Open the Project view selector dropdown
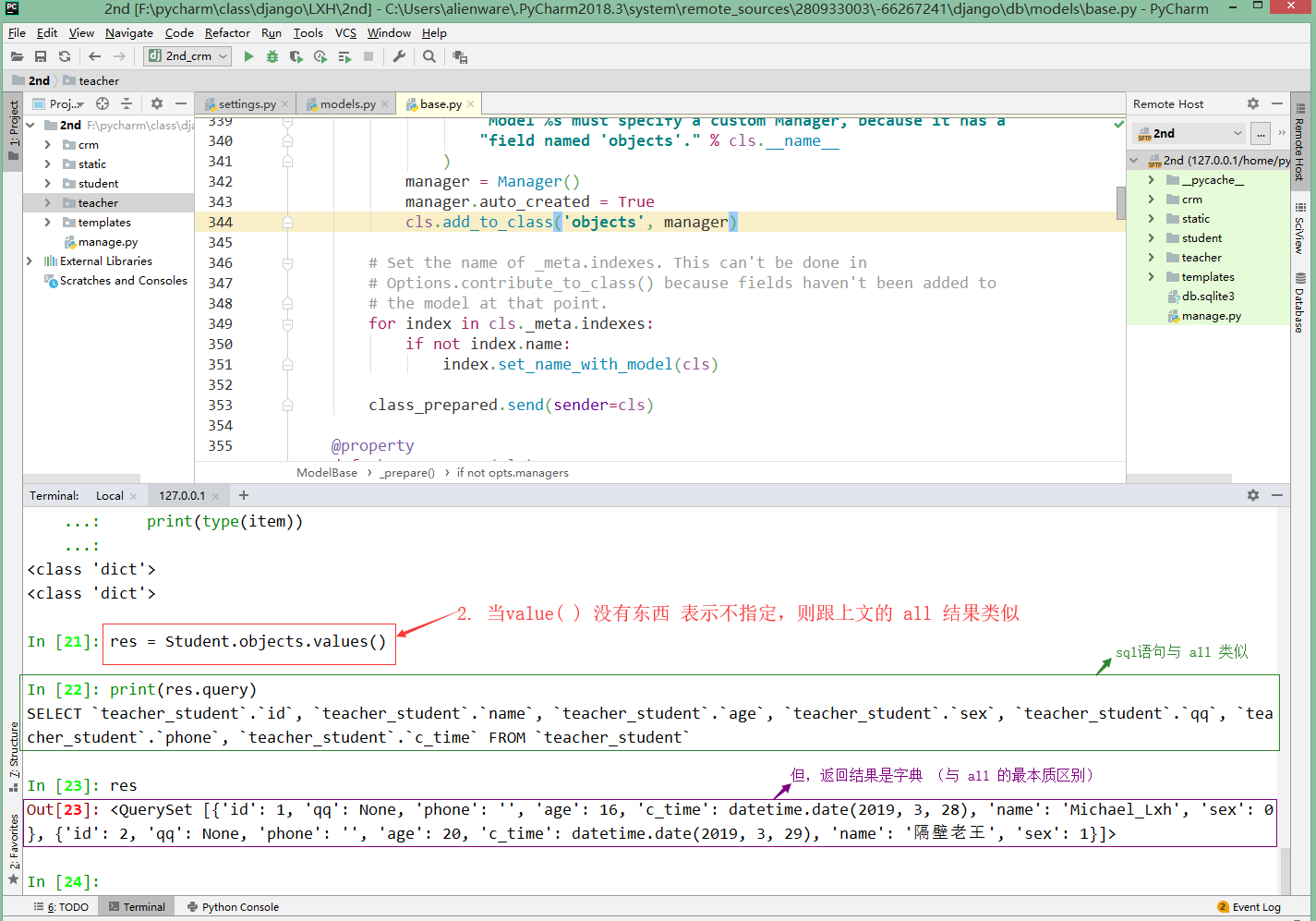 click(x=59, y=104)
